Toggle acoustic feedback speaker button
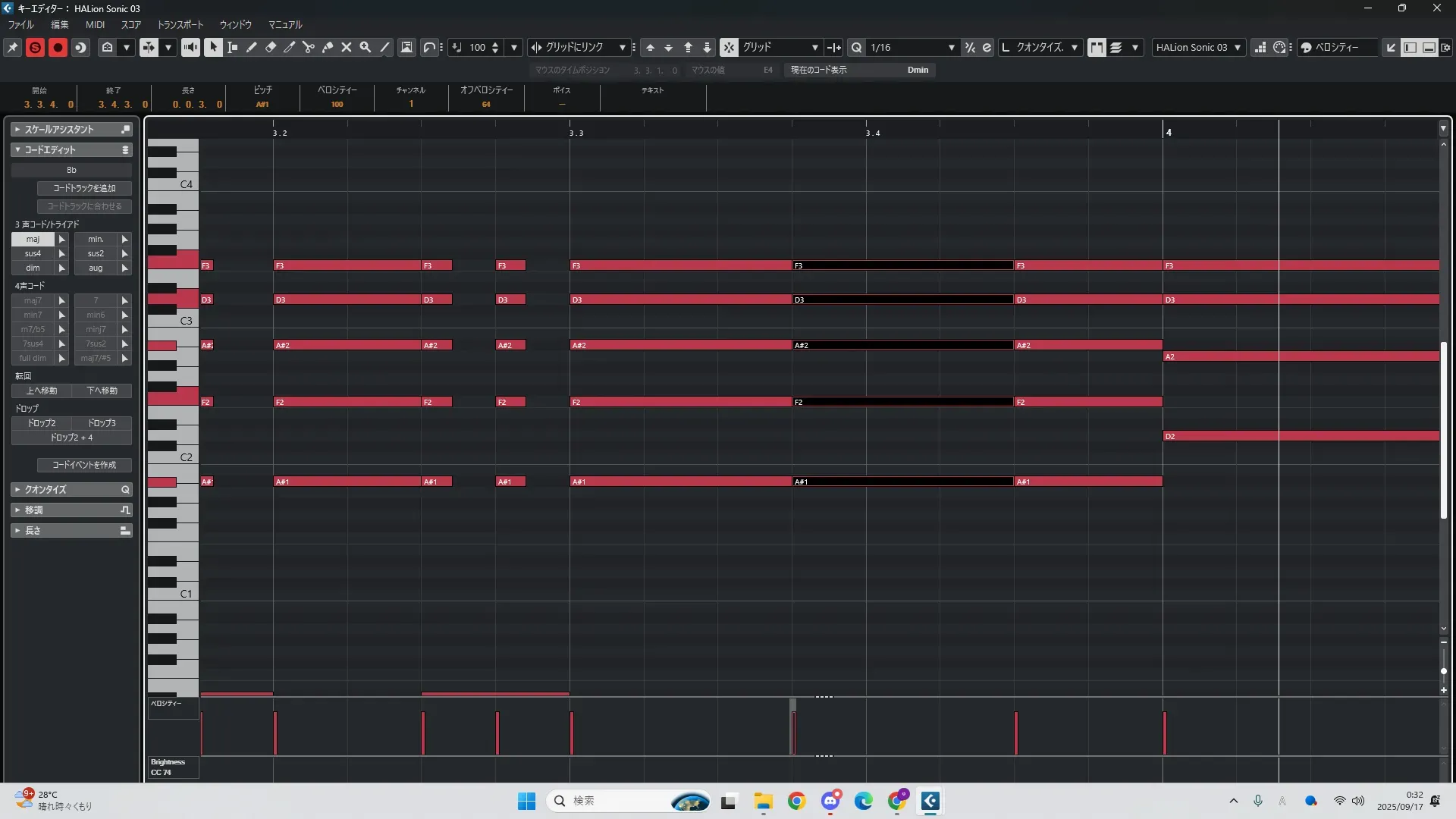The width and height of the screenshot is (1456, 819). coord(190,47)
